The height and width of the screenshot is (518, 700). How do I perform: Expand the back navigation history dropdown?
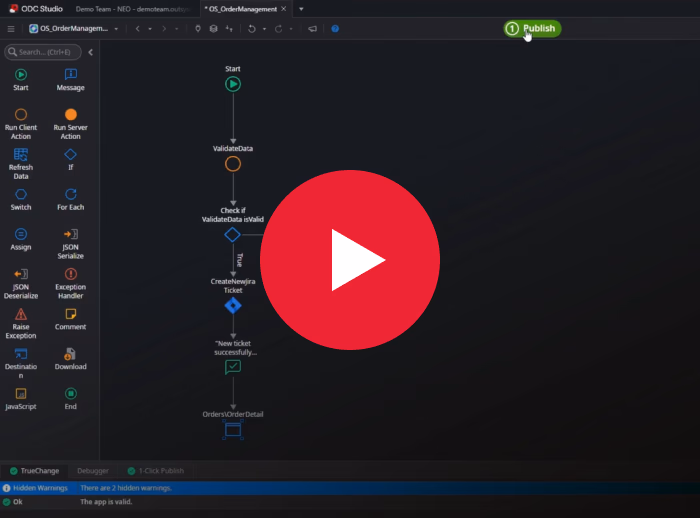coord(150,29)
